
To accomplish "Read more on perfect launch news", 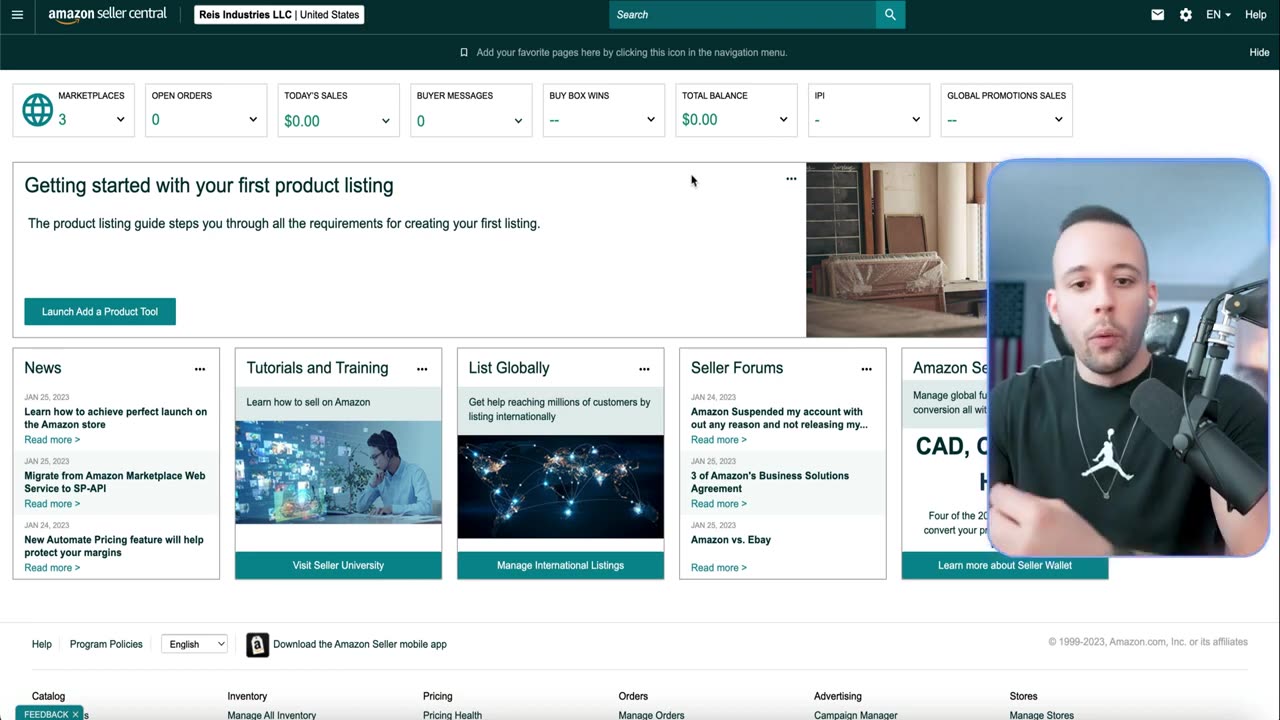I will point(52,440).
